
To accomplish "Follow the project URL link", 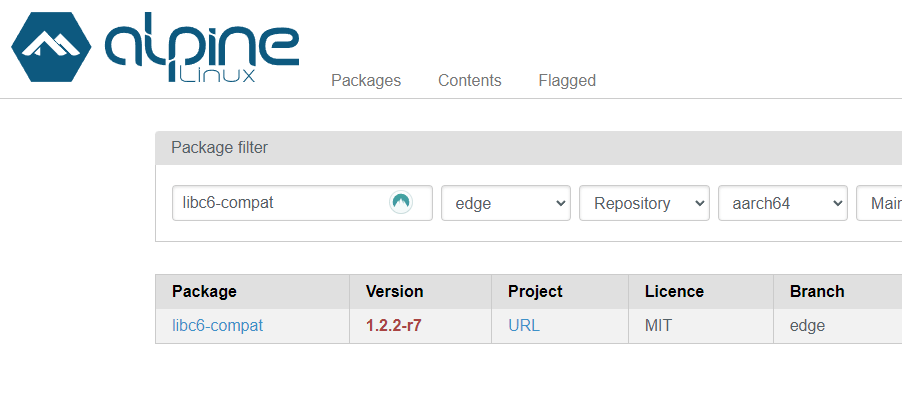I will (524, 326).
